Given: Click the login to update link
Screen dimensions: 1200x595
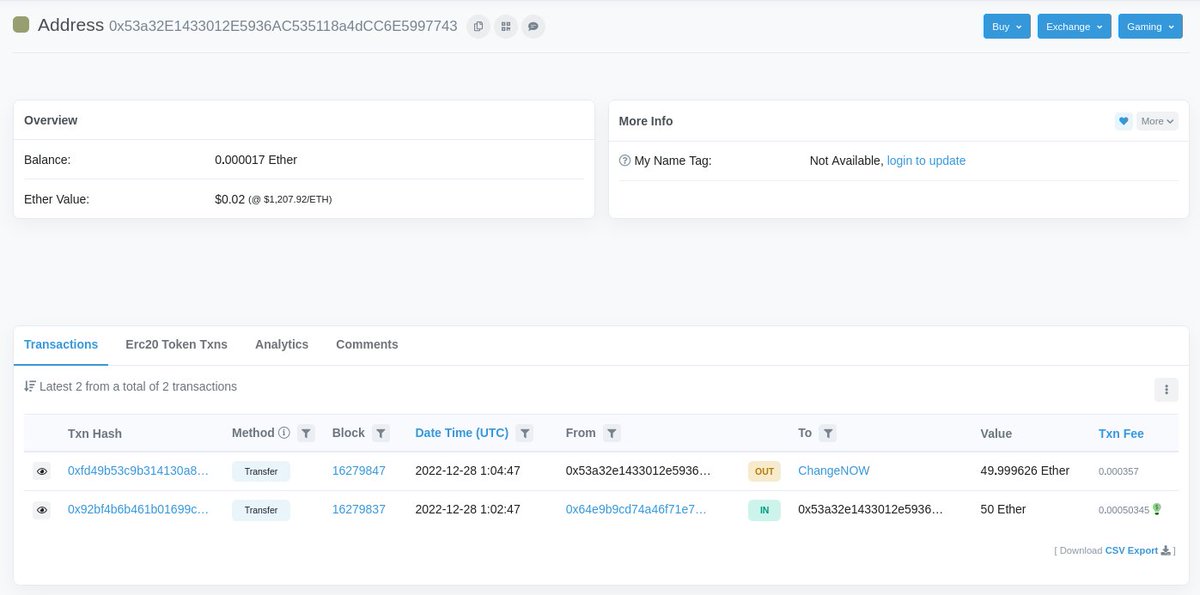Looking at the screenshot, I should click(928, 160).
